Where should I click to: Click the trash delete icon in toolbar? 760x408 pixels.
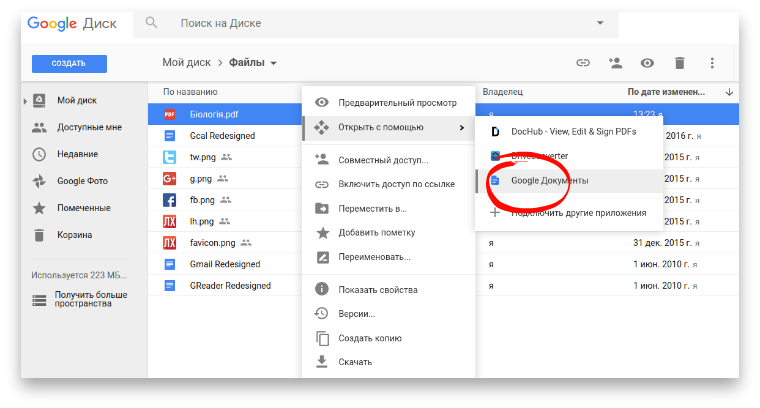click(x=680, y=63)
